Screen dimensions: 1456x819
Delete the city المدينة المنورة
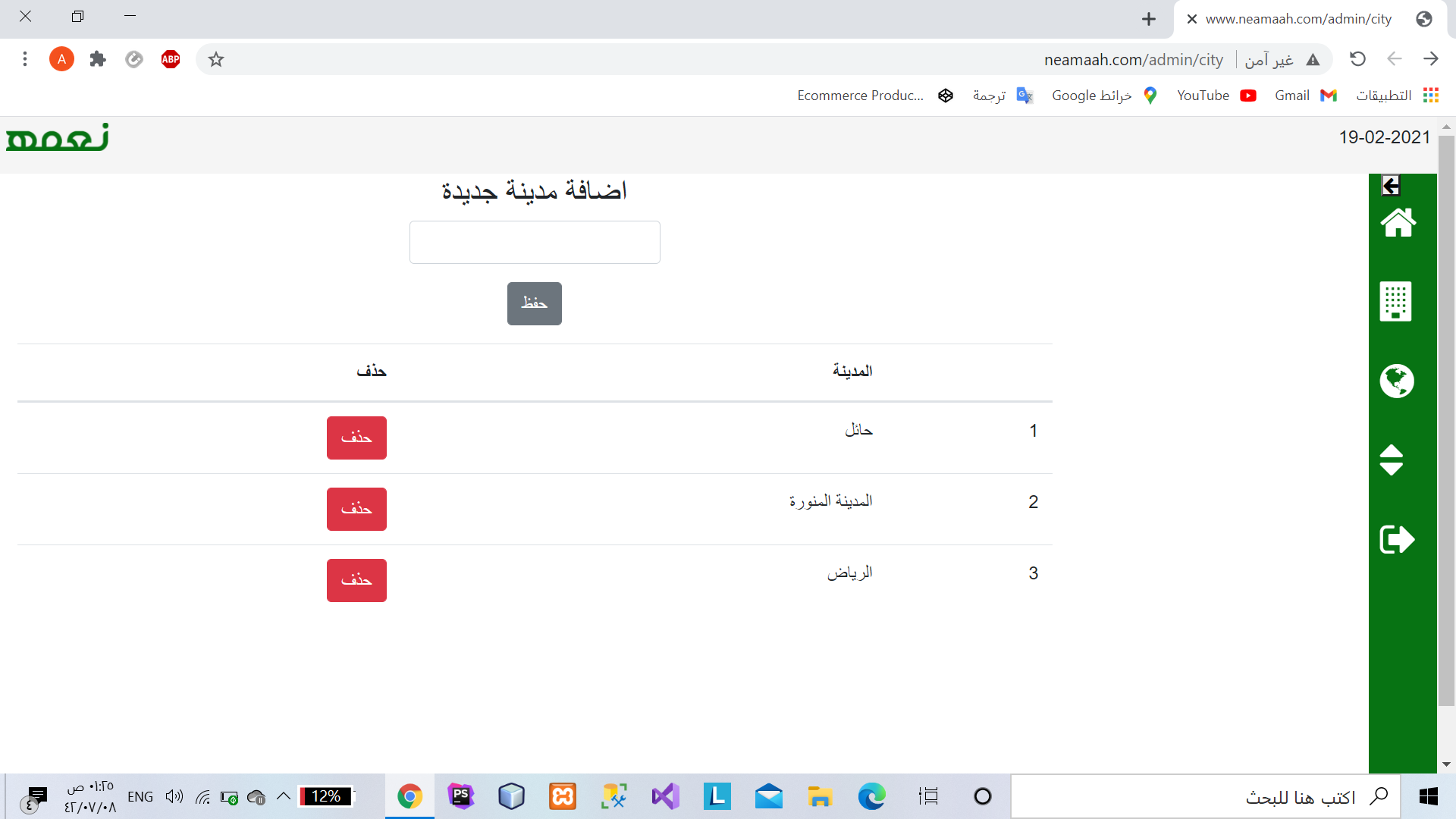356,509
